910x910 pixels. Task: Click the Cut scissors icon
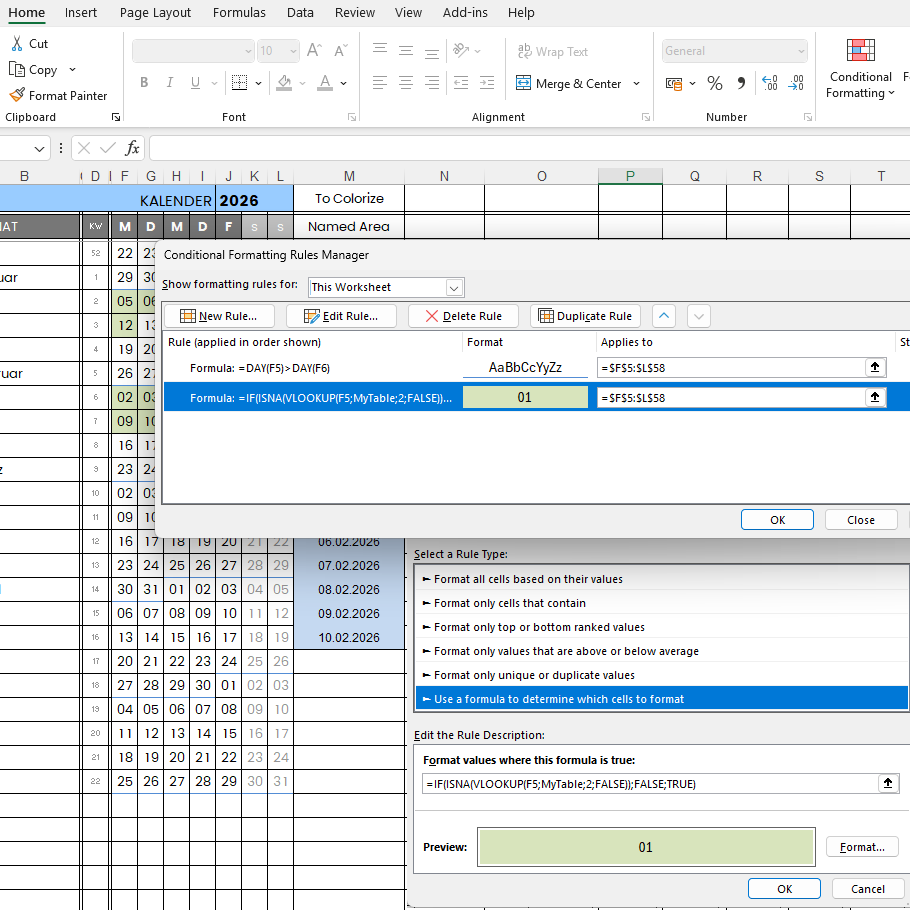point(17,44)
